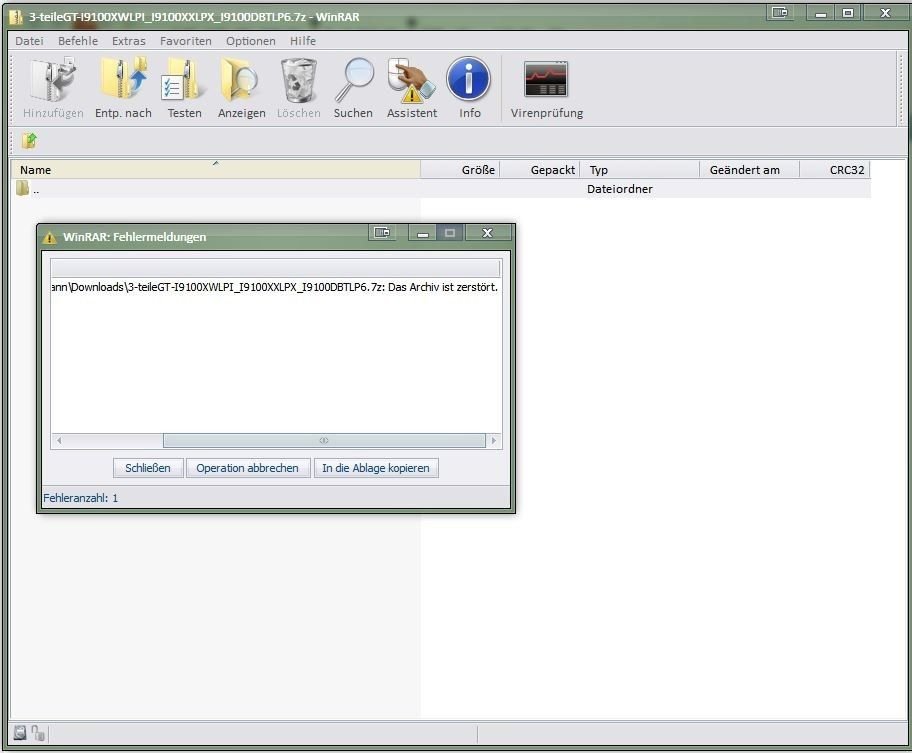Go up one folder level icon
Image resolution: width=912 pixels, height=753 pixels.
pyautogui.click(x=29, y=141)
